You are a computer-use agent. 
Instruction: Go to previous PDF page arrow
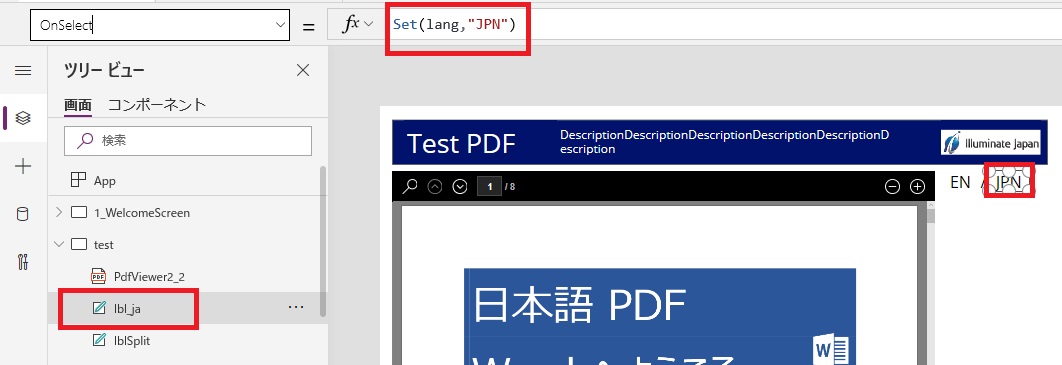[435, 186]
